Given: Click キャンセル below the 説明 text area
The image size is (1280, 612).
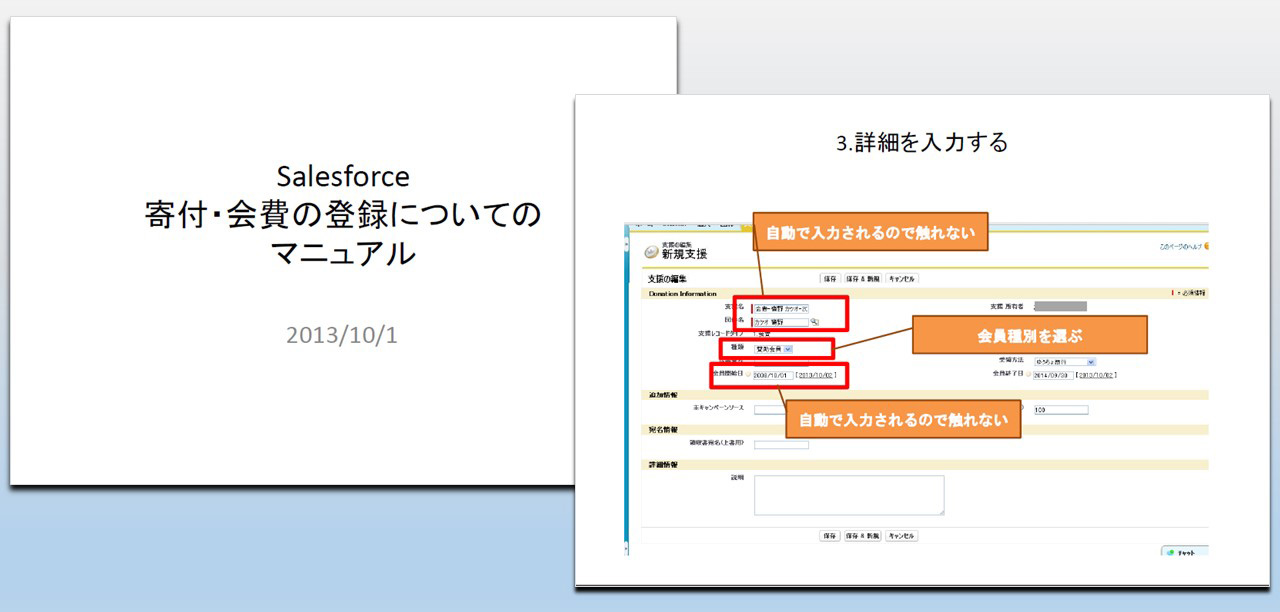Looking at the screenshot, I should pyautogui.click(x=902, y=536).
